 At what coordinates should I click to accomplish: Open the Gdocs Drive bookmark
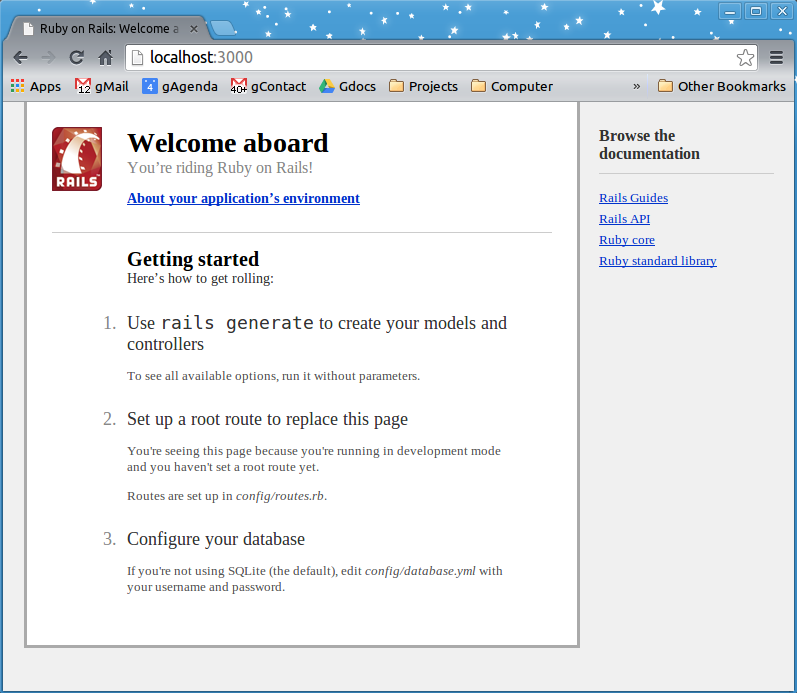(347, 86)
